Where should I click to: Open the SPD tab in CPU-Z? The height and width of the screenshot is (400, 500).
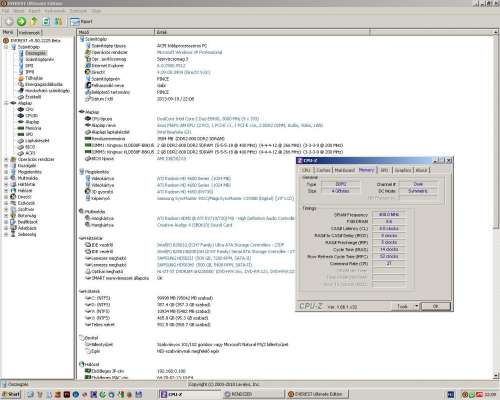[x=384, y=170]
